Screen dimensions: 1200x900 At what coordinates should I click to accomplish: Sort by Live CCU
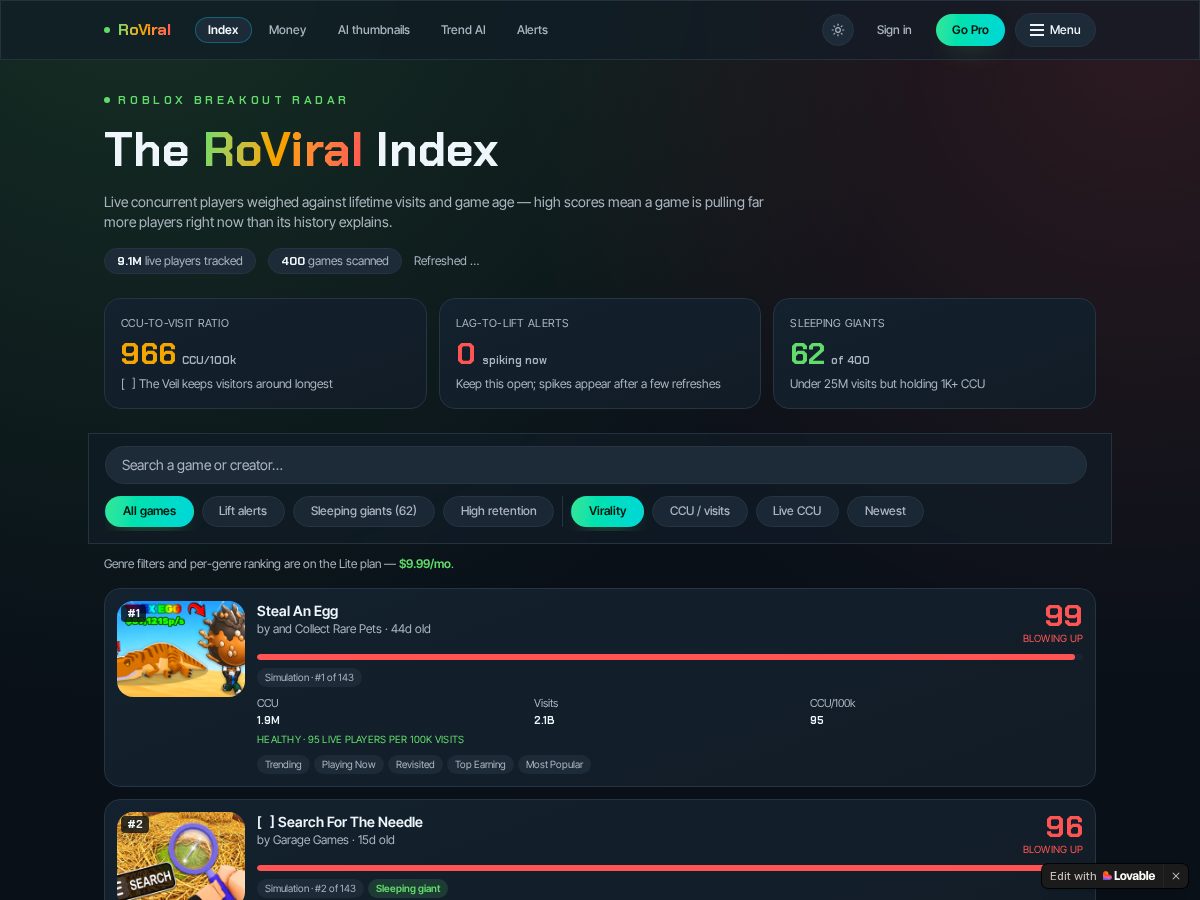(797, 511)
